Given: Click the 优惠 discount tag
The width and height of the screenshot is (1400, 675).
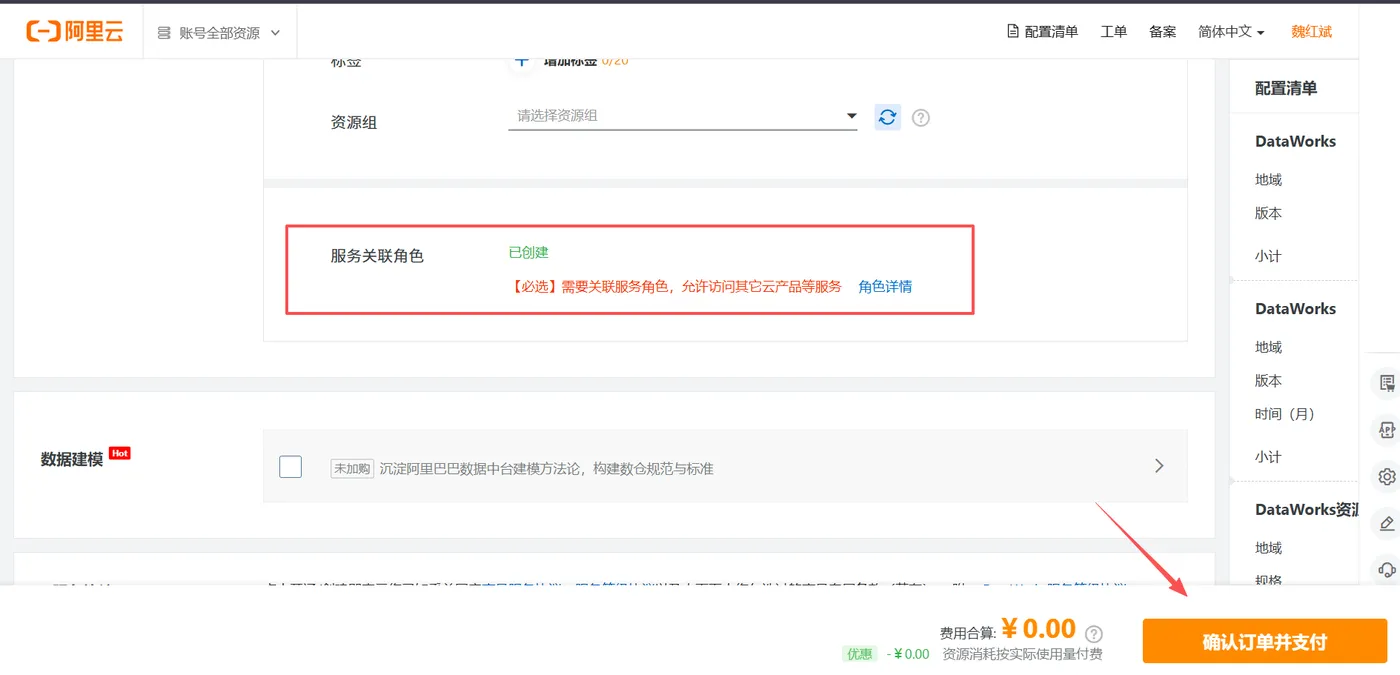Looking at the screenshot, I should pos(860,654).
